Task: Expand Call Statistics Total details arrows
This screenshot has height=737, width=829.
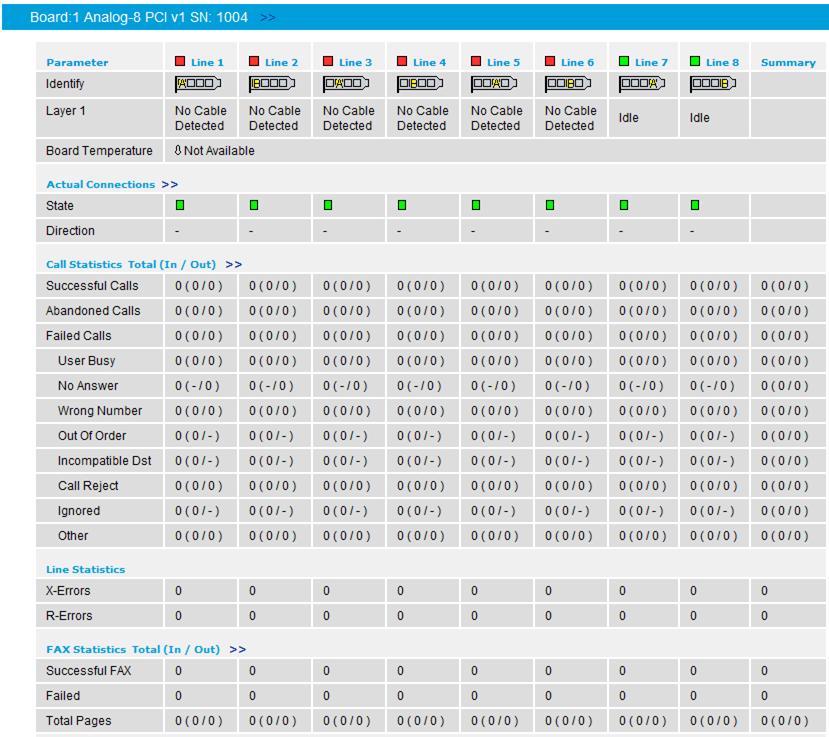Action: coord(234,264)
